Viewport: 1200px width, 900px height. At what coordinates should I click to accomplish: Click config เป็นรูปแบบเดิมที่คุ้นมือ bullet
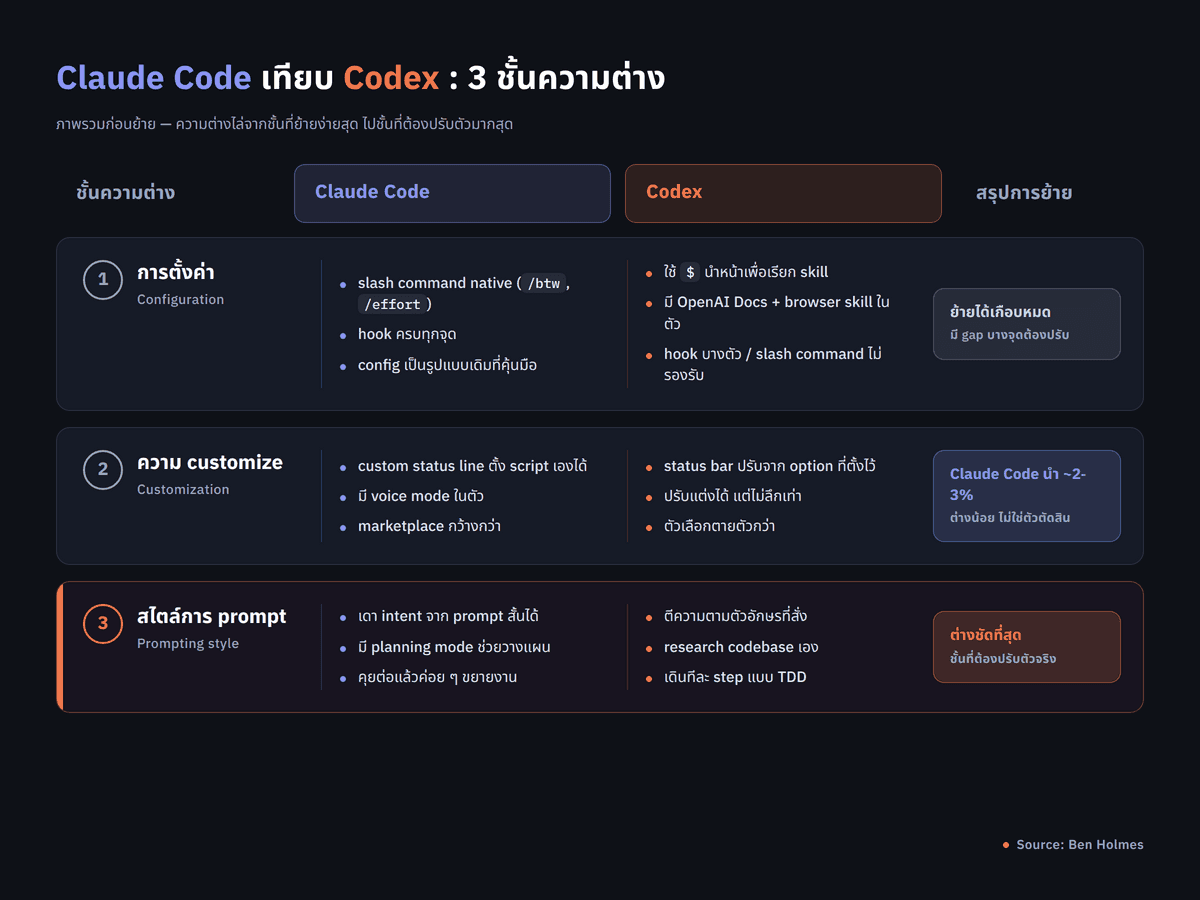(x=447, y=365)
